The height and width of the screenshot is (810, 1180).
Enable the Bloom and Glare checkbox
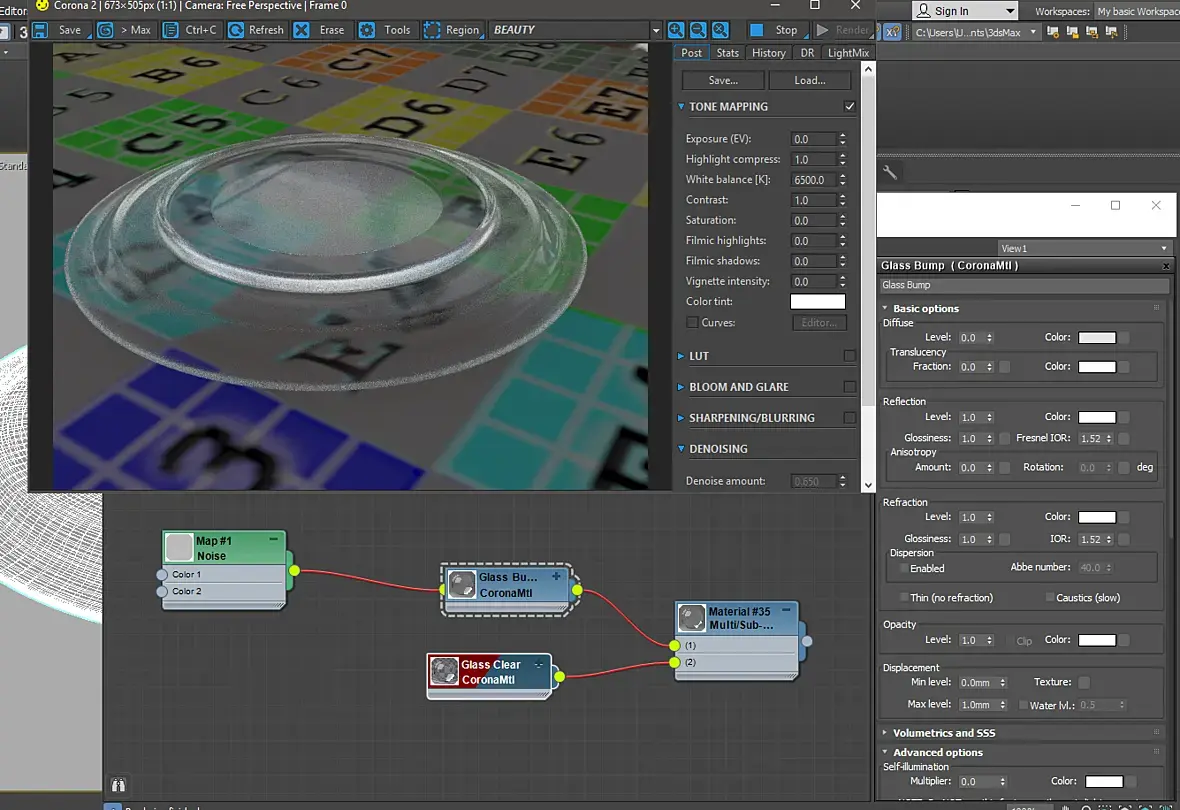[x=850, y=386]
